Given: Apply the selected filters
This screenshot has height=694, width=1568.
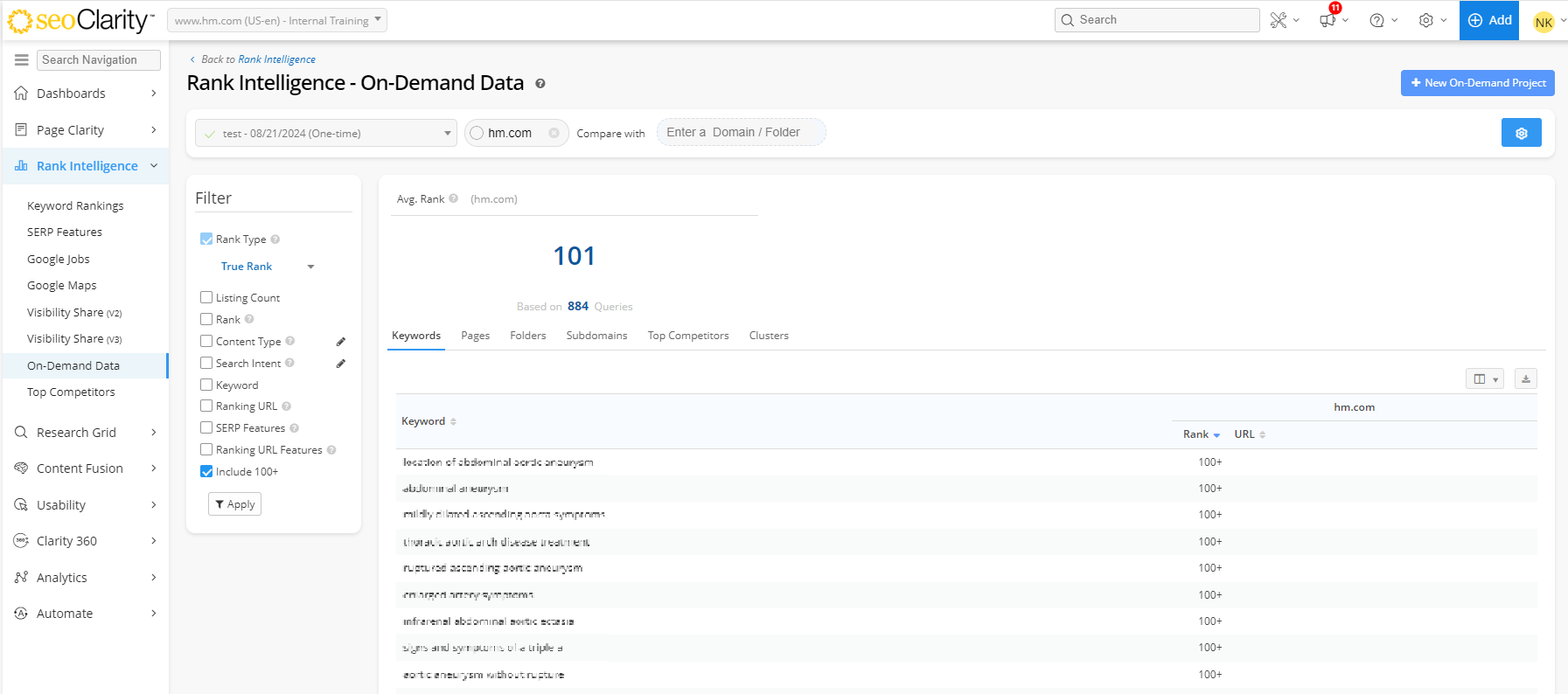Looking at the screenshot, I should click(234, 504).
